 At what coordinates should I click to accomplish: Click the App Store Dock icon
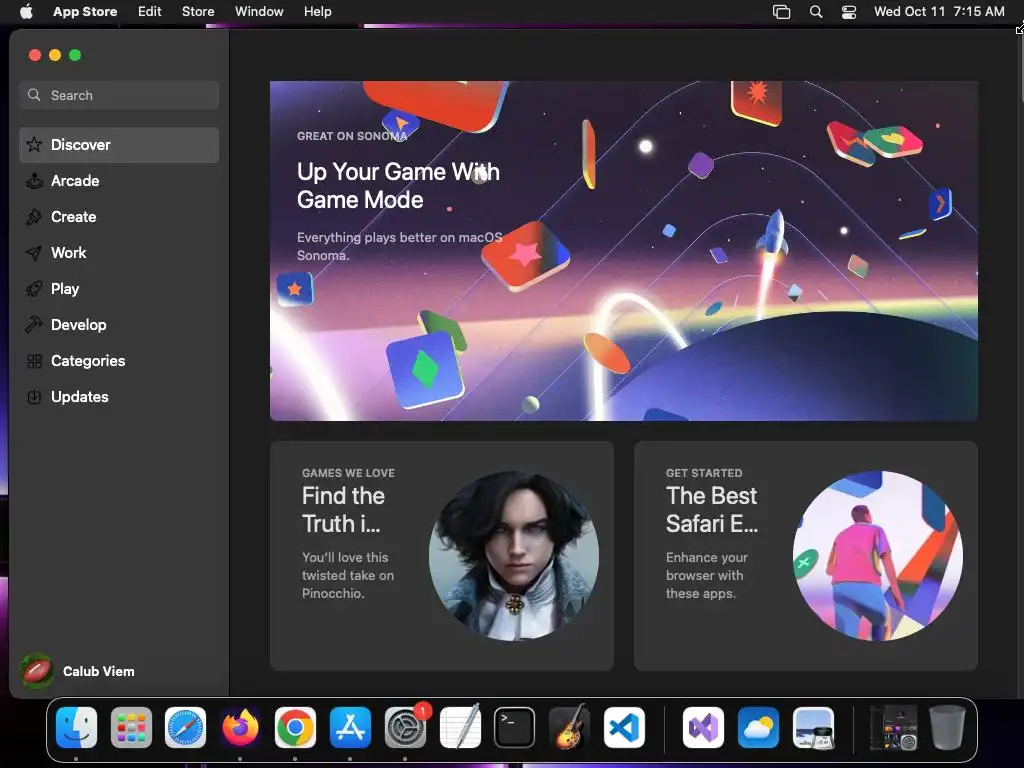350,728
